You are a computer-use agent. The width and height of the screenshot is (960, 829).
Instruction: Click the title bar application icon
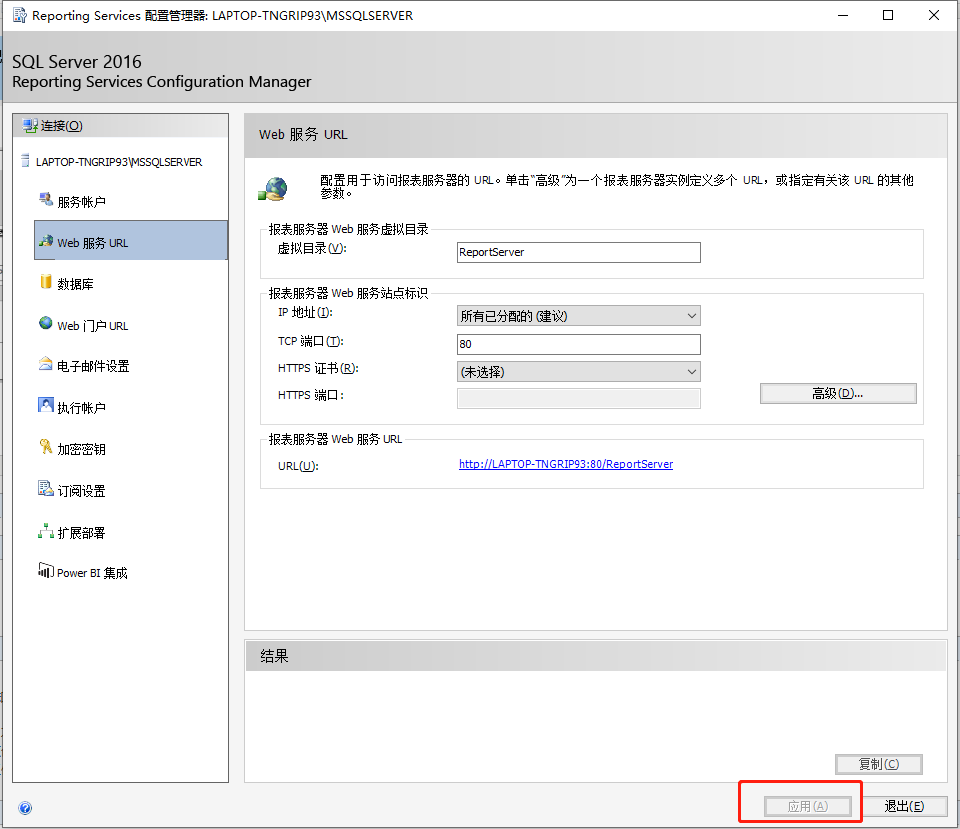pos(20,15)
